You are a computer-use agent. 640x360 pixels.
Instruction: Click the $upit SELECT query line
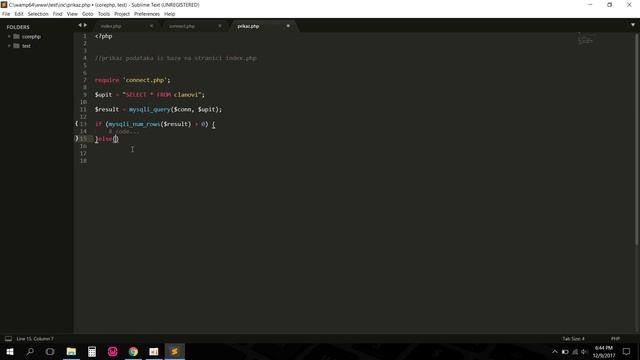click(150, 95)
